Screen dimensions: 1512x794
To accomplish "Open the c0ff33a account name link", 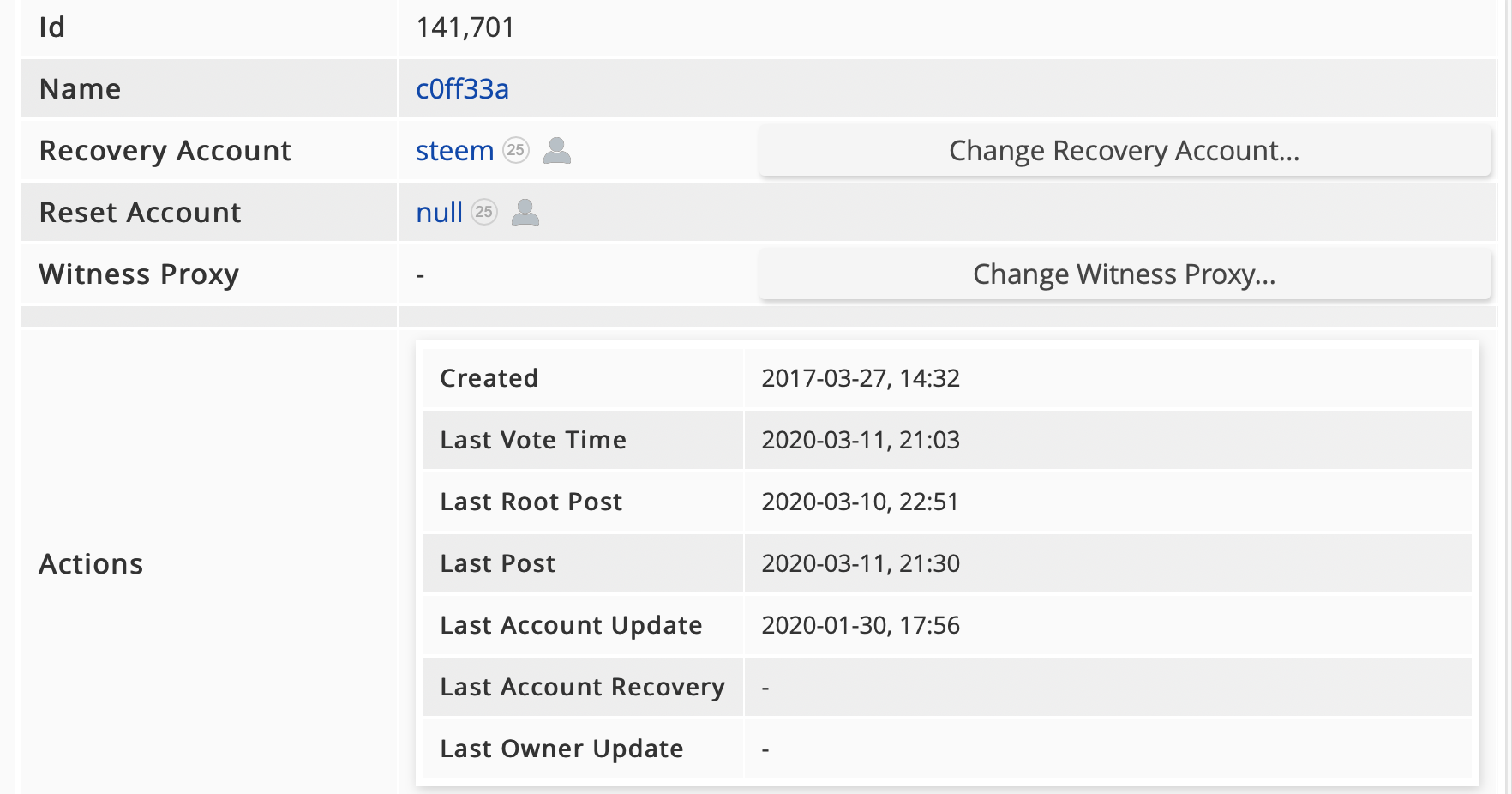I will click(462, 89).
